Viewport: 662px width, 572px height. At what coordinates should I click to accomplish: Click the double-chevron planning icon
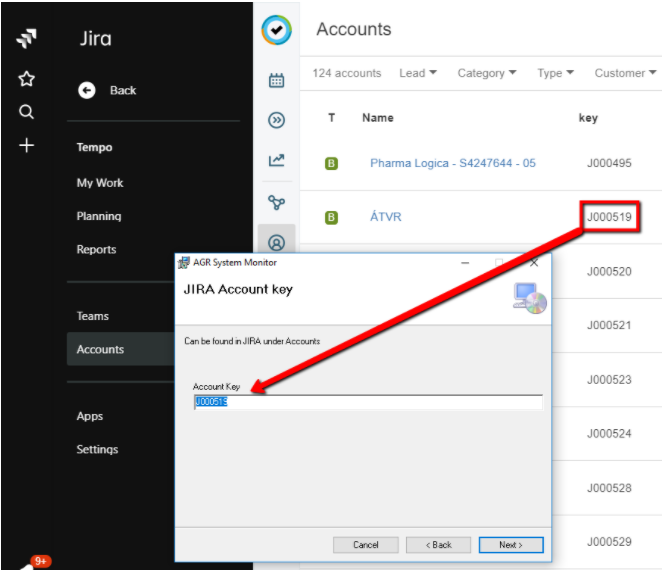(277, 120)
